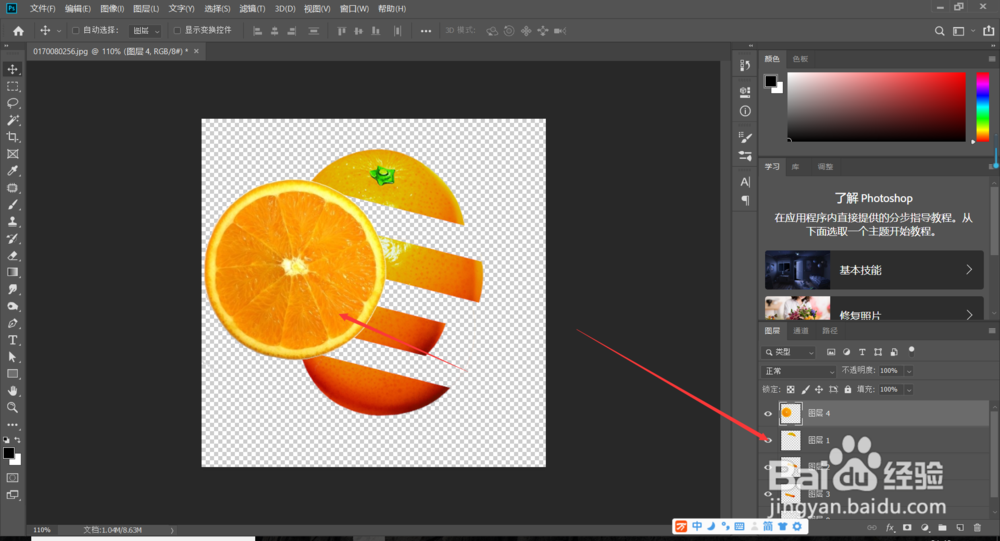Open the 正常 blend mode dropdown
Viewport: 1000px width, 541px height.
click(798, 371)
